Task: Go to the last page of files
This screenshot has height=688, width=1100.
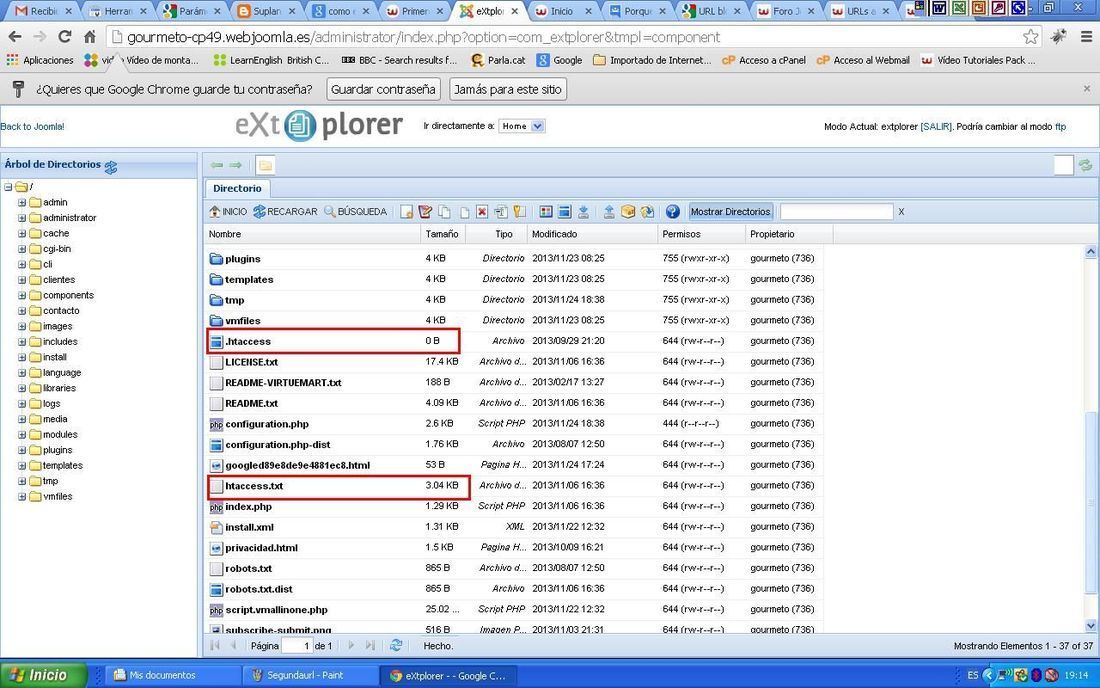Action: click(x=370, y=645)
